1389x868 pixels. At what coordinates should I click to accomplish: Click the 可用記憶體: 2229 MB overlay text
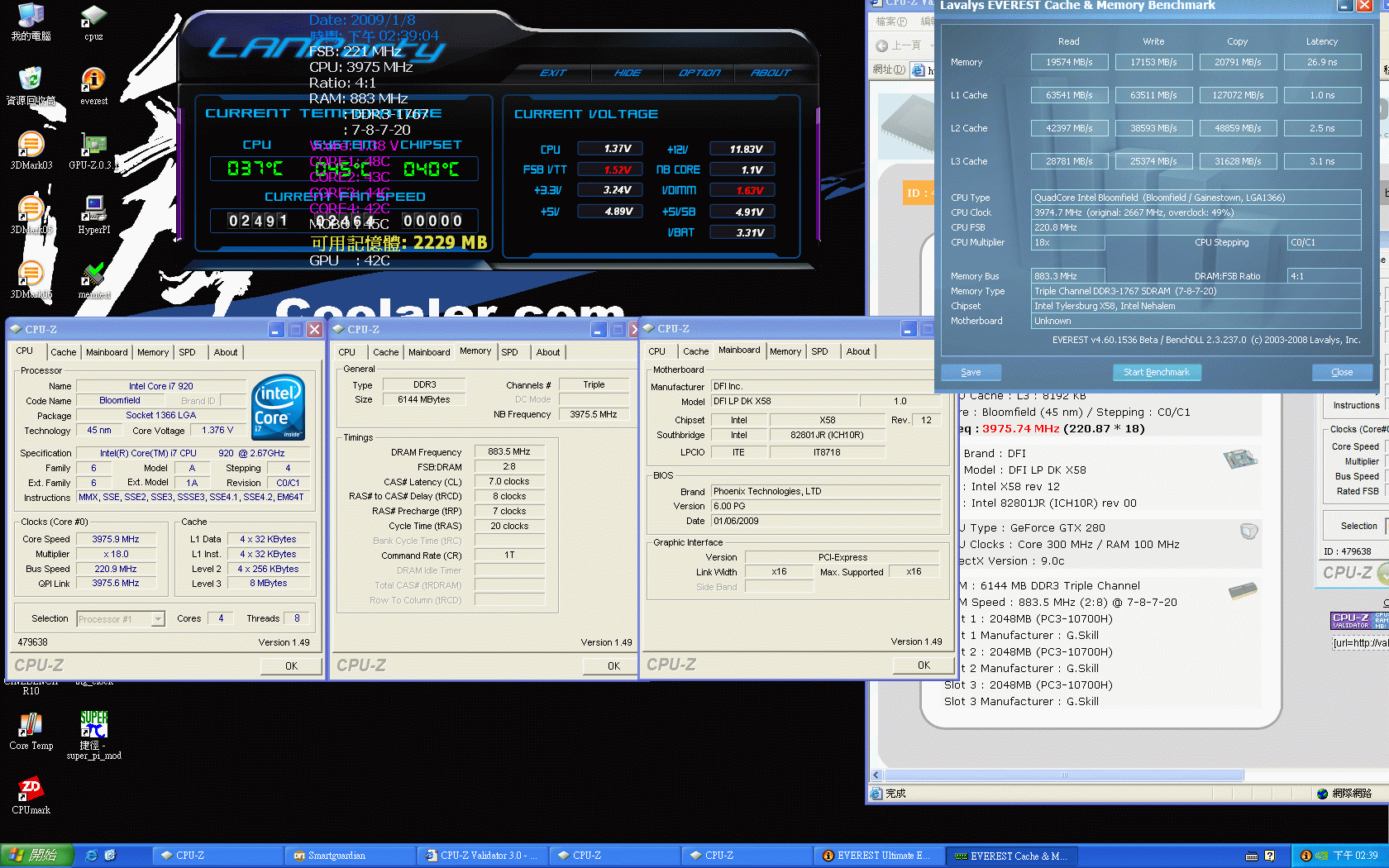399,243
